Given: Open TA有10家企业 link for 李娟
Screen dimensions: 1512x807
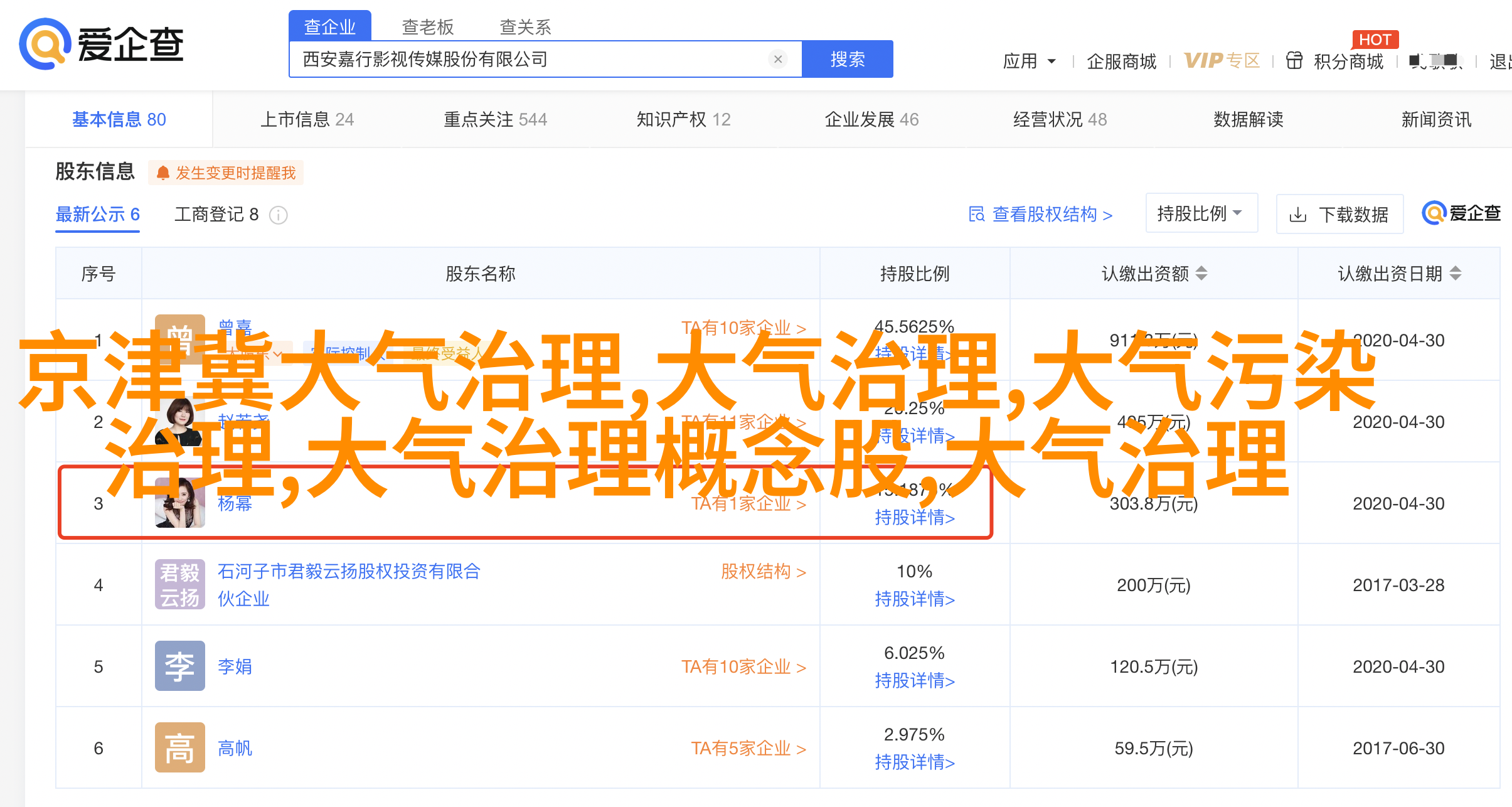Looking at the screenshot, I should point(743,666).
